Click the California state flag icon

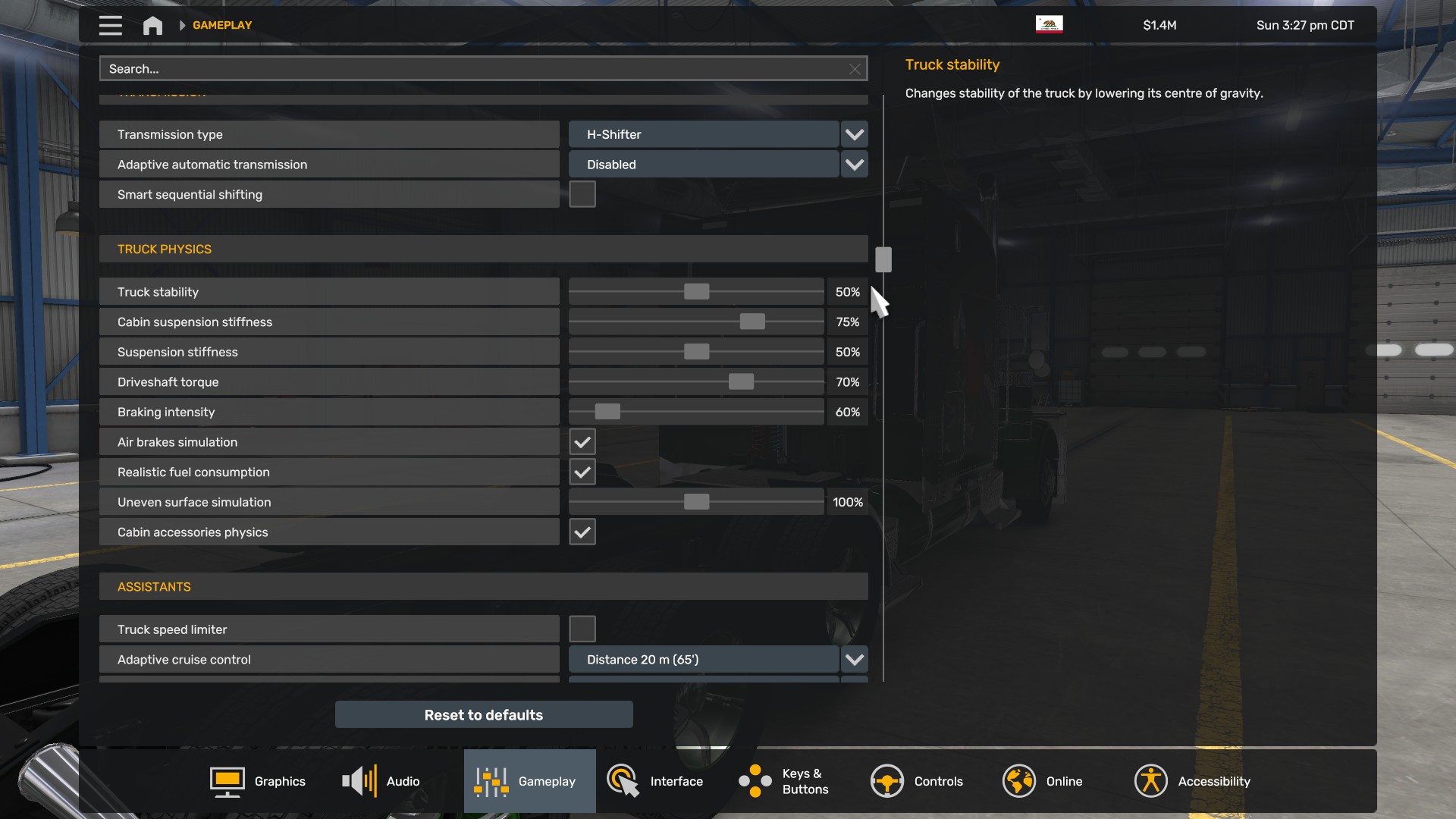point(1049,24)
